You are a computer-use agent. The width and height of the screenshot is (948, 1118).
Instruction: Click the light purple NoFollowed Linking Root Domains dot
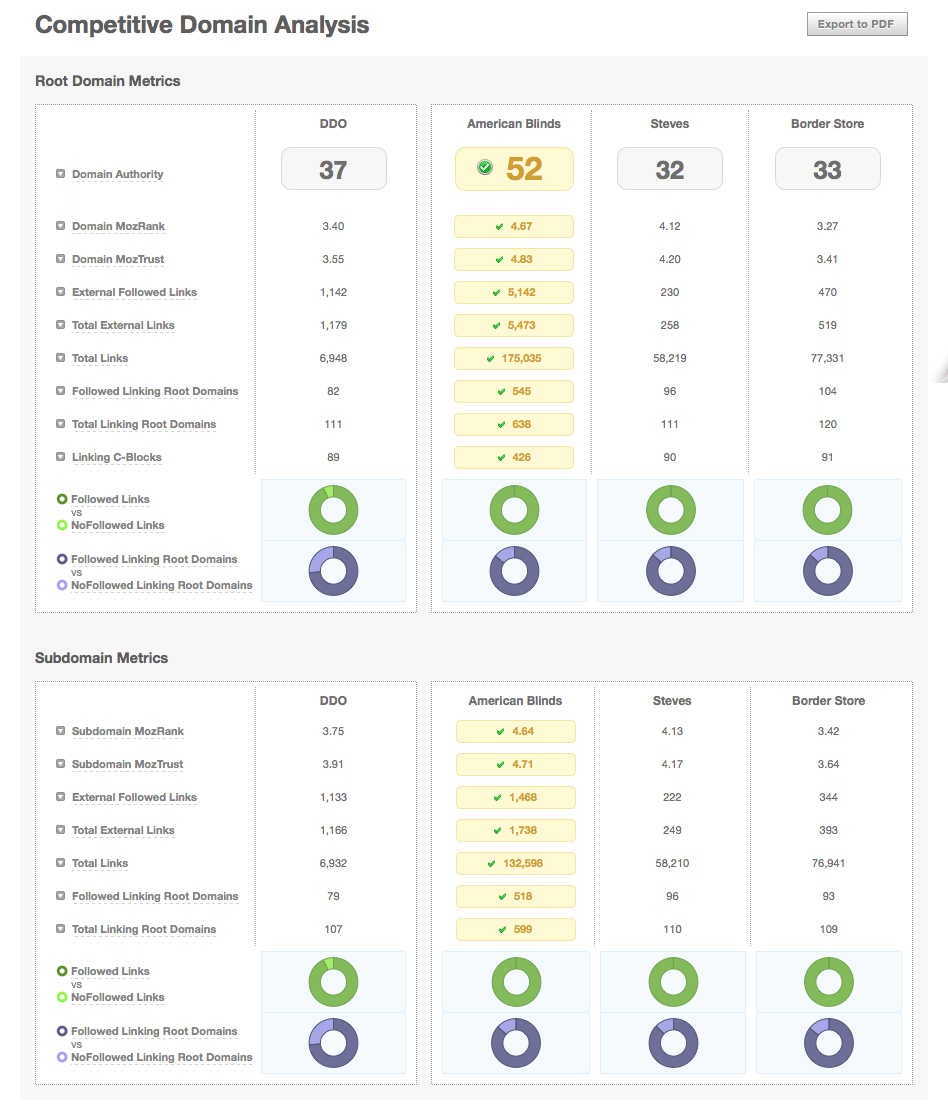61,585
